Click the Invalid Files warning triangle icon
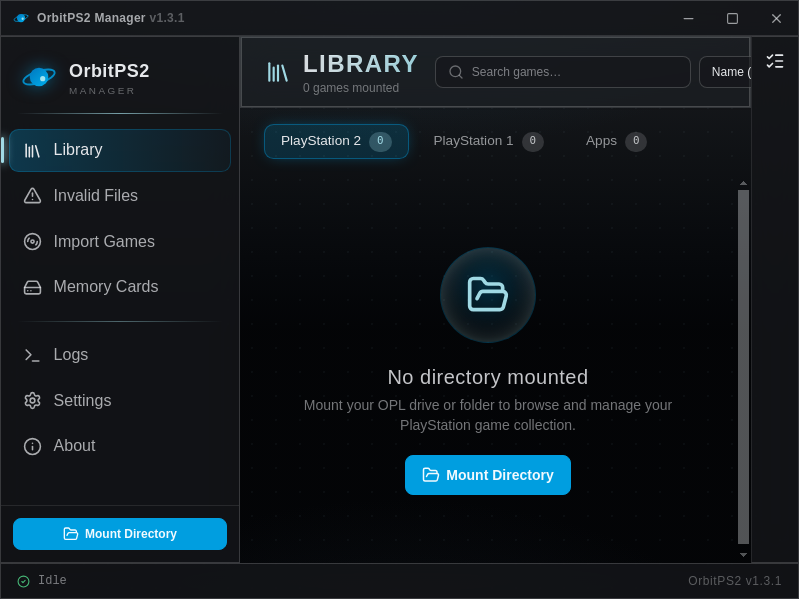The image size is (799, 599). [x=32, y=196]
